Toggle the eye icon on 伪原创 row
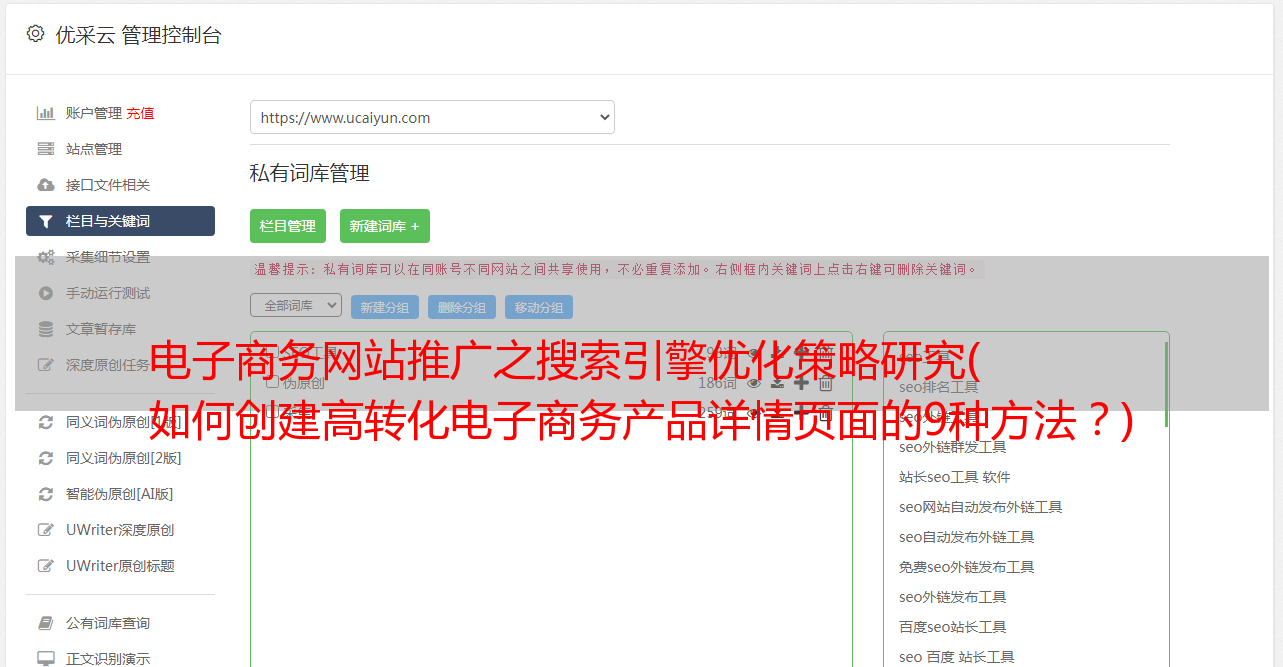Screen dimensions: 1283x667 tap(754, 383)
